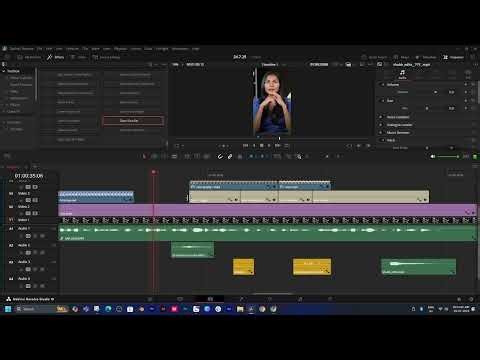
Task: Click the Volume value field
Action: (451, 92)
